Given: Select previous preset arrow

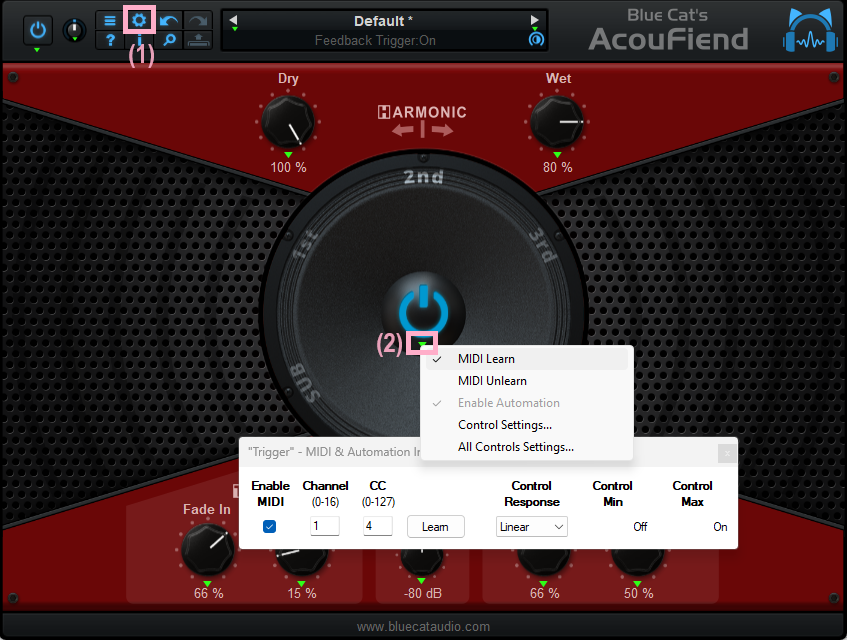Looking at the screenshot, I should click(x=233, y=20).
